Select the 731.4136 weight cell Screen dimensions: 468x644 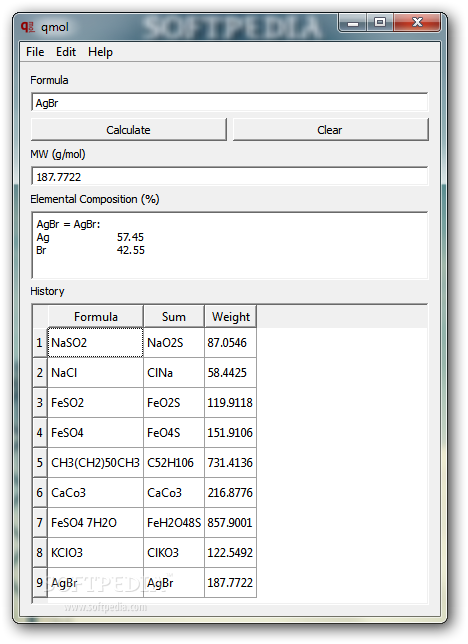click(x=231, y=462)
